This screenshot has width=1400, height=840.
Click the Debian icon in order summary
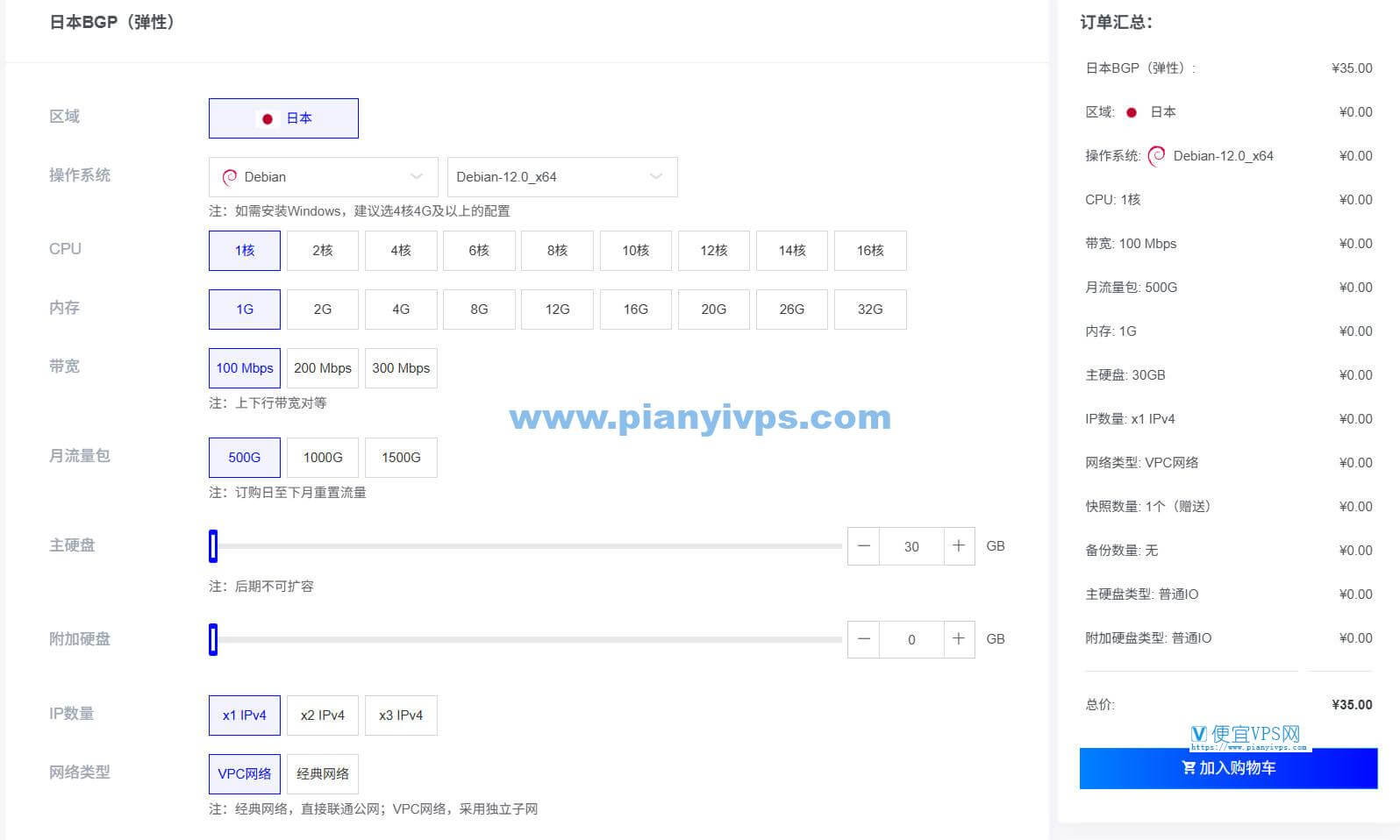(x=1157, y=156)
